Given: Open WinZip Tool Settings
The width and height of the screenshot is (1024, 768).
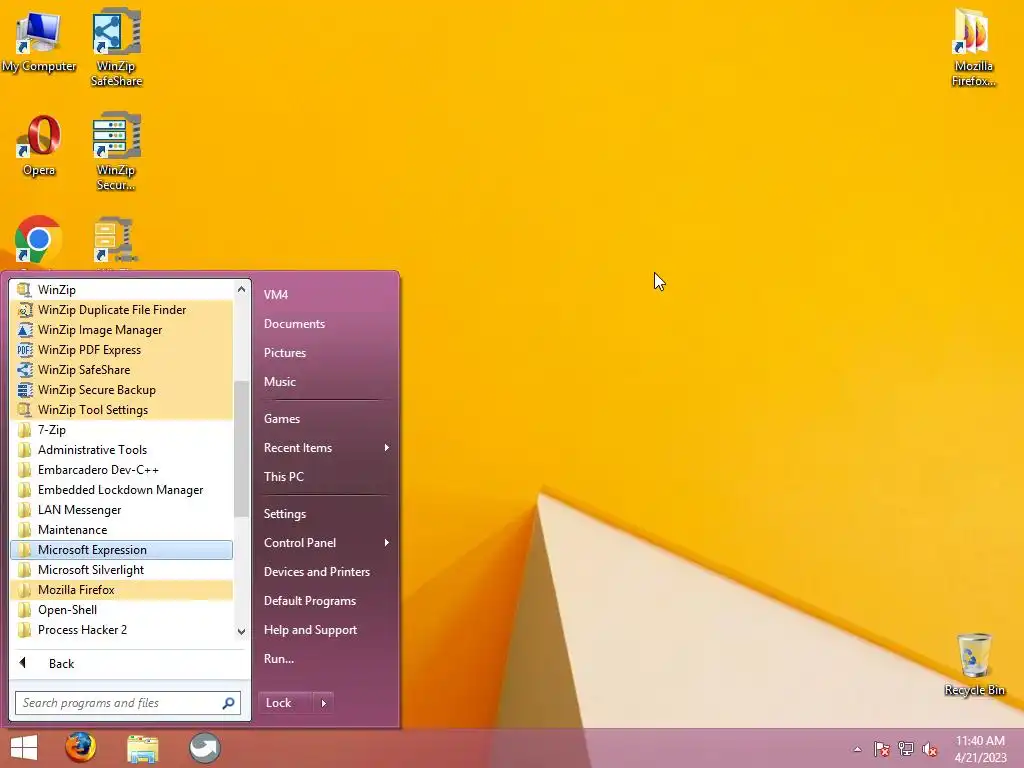Looking at the screenshot, I should coord(121,409).
